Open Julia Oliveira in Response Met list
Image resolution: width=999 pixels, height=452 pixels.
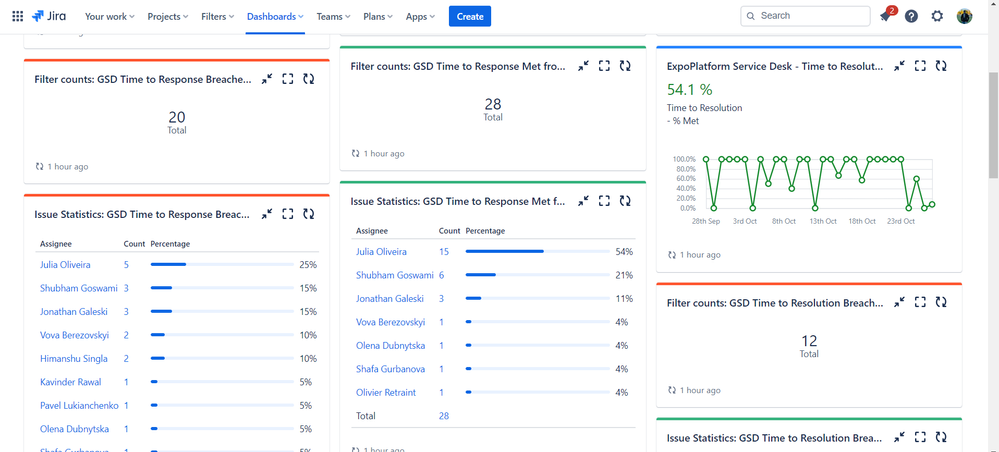point(381,252)
